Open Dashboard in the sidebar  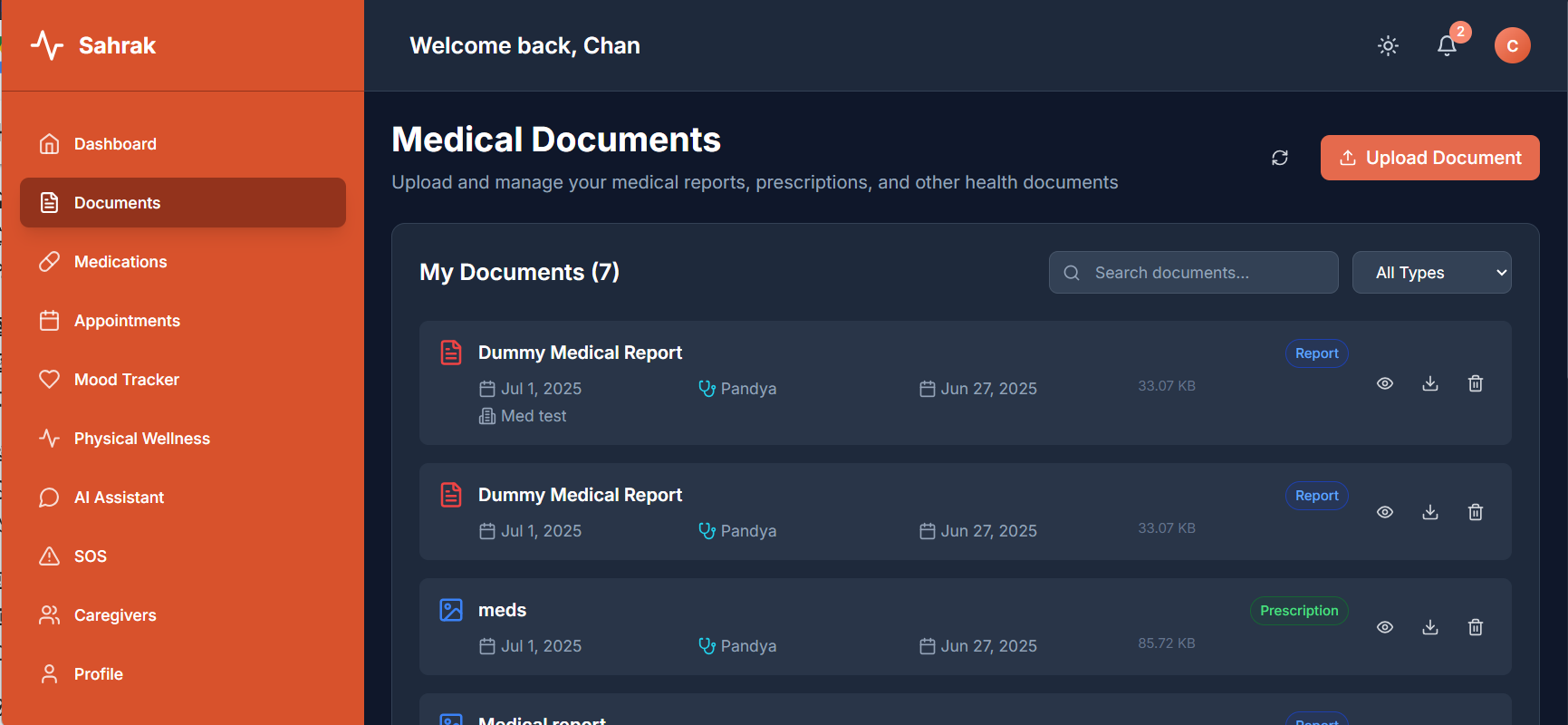coord(183,144)
